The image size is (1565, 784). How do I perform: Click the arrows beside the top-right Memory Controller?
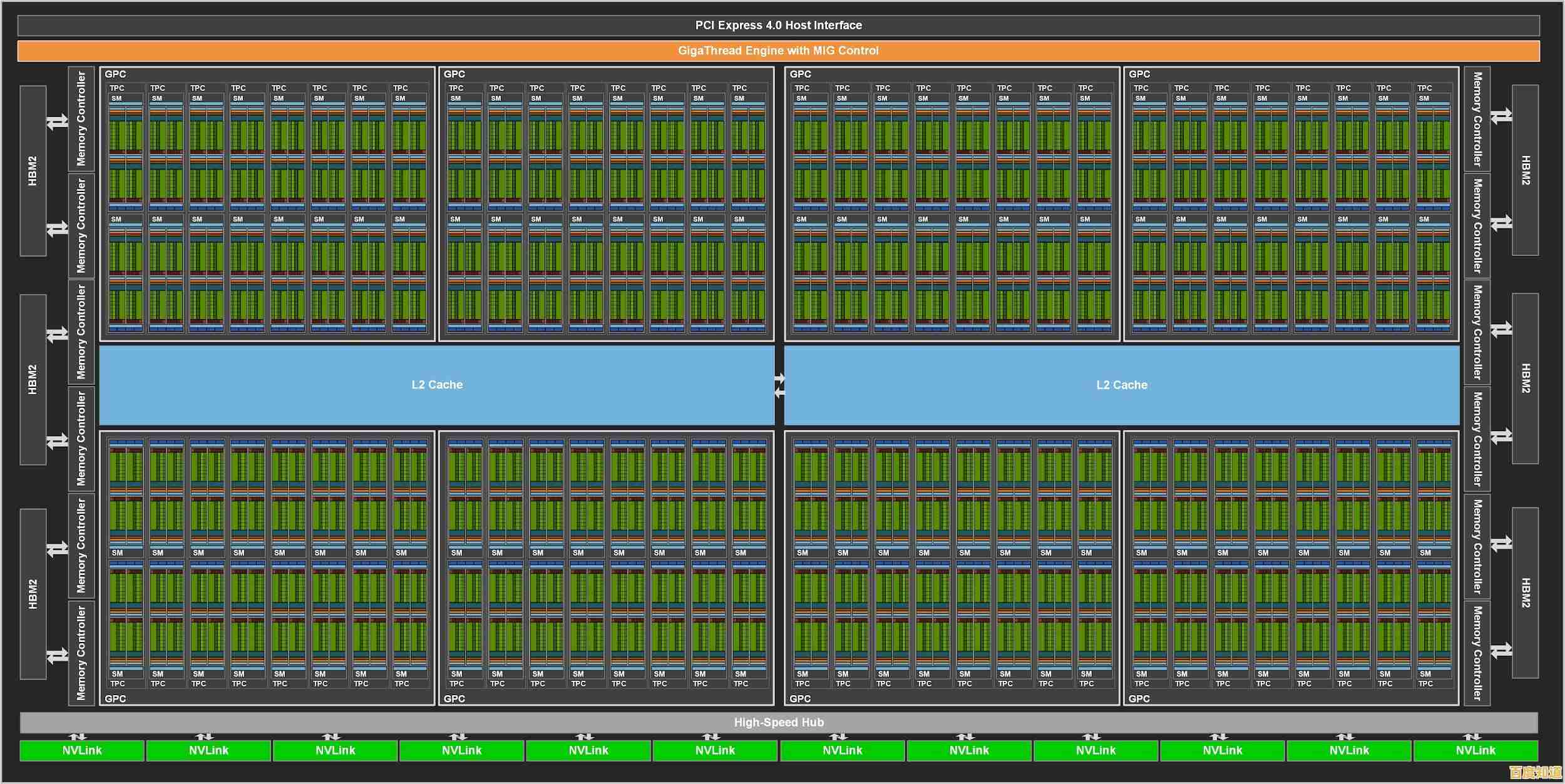1501,116
